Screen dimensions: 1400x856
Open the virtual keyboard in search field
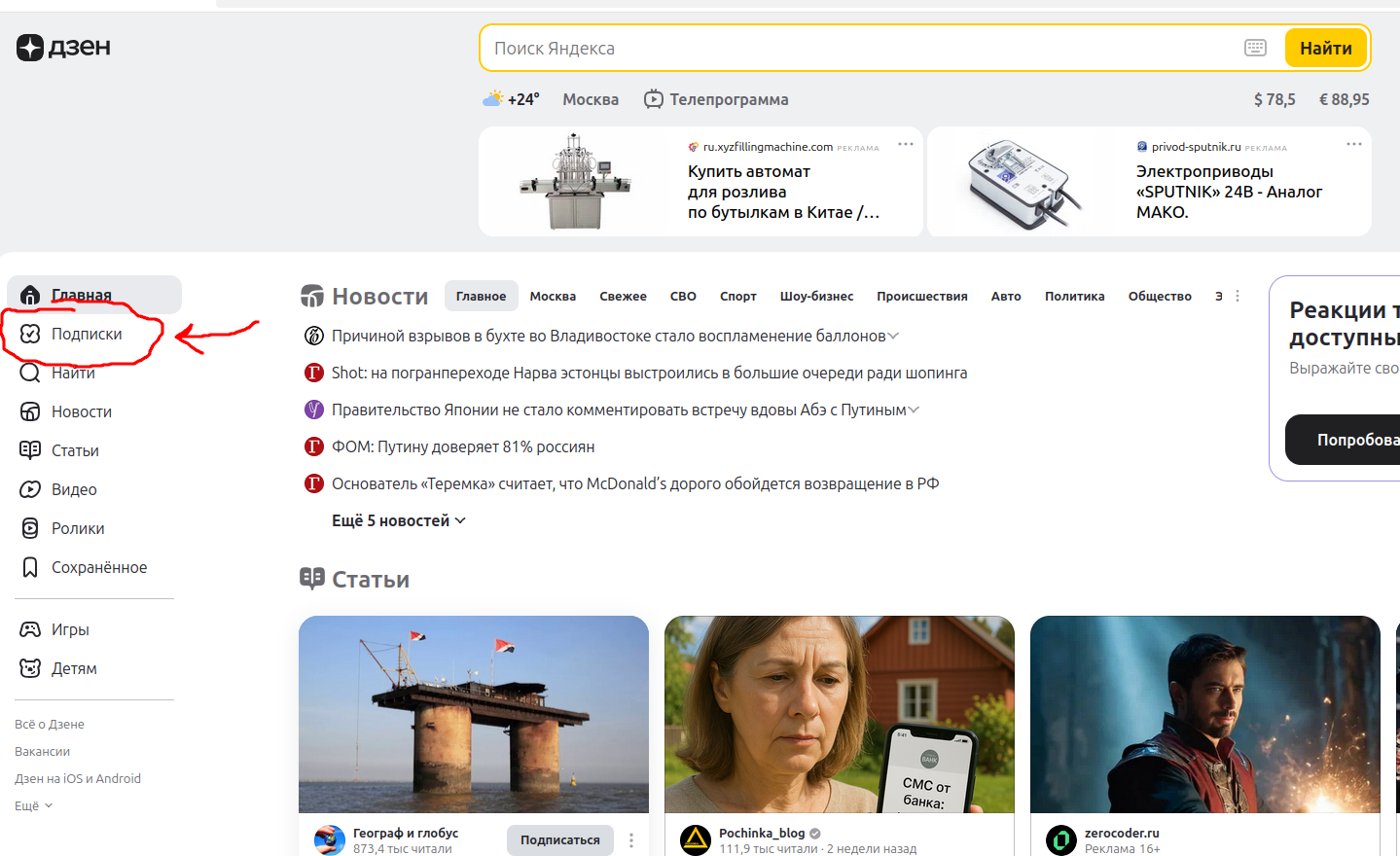1255,48
